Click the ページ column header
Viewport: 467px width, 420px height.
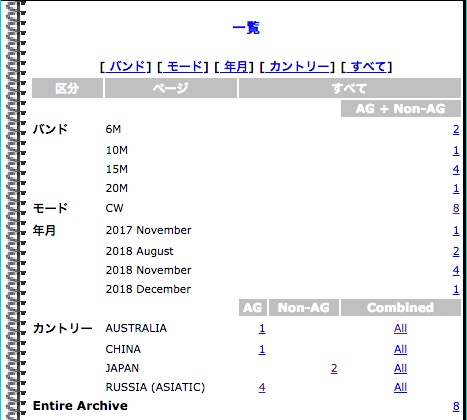(x=171, y=88)
